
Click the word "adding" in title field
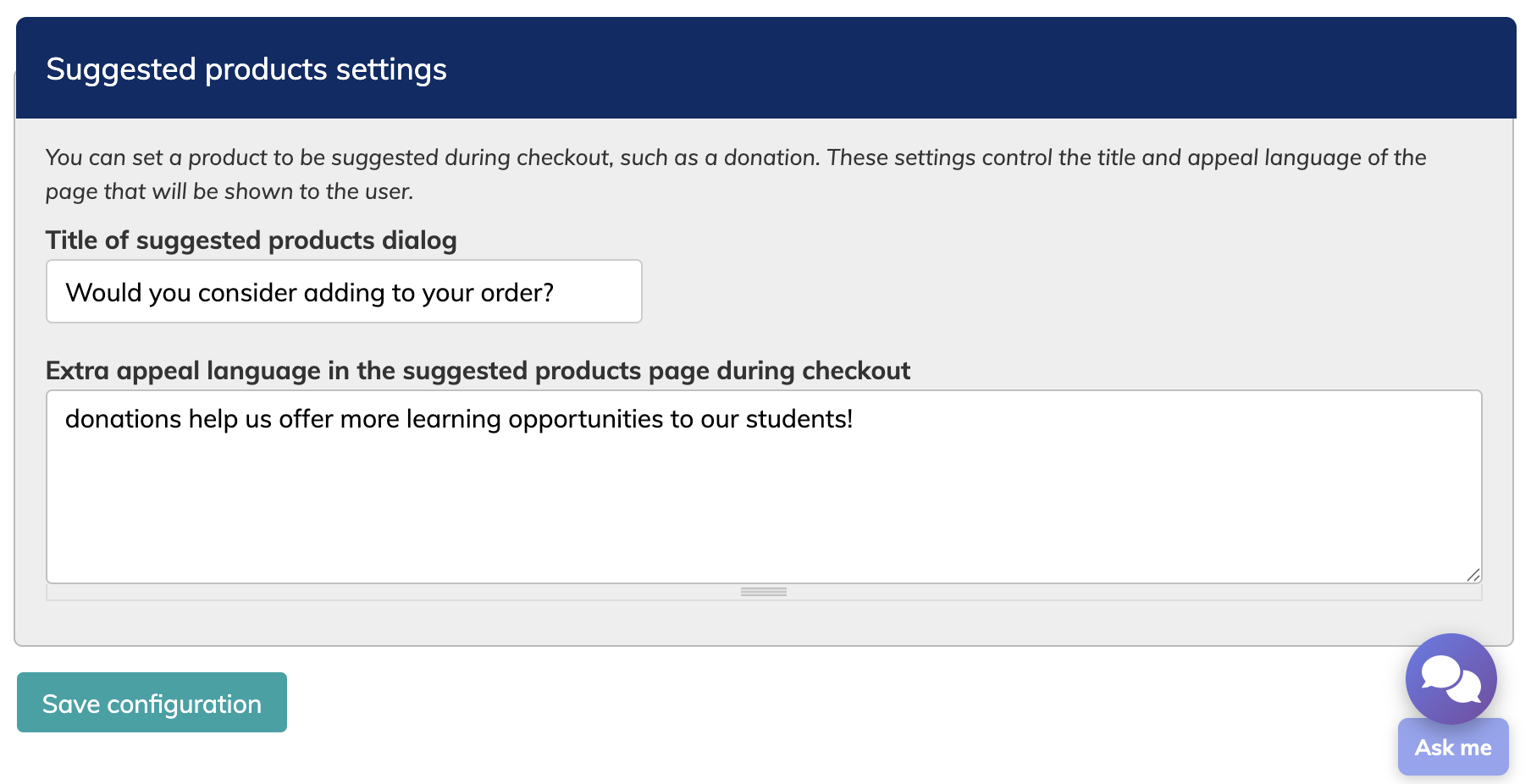tap(345, 293)
